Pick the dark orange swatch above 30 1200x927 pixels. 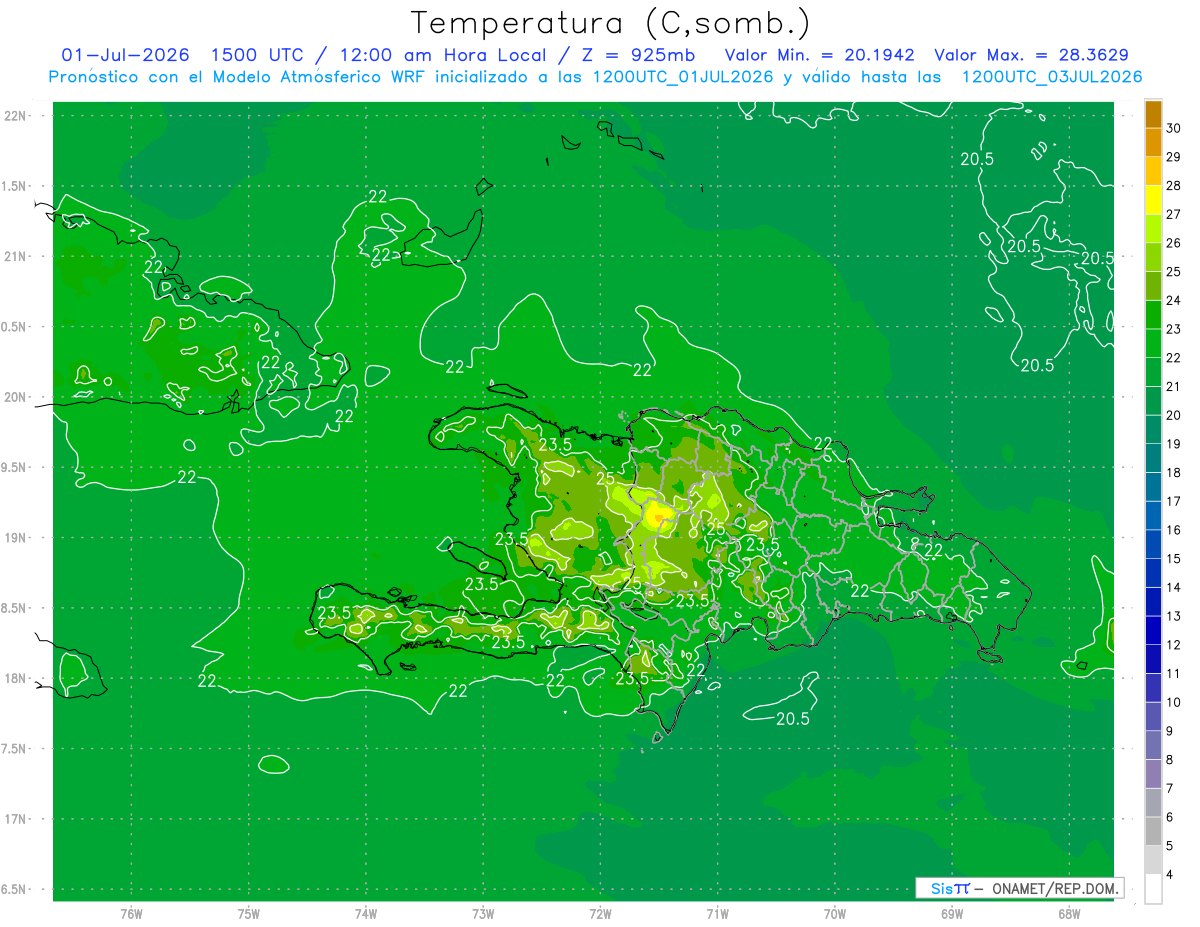tap(1153, 115)
